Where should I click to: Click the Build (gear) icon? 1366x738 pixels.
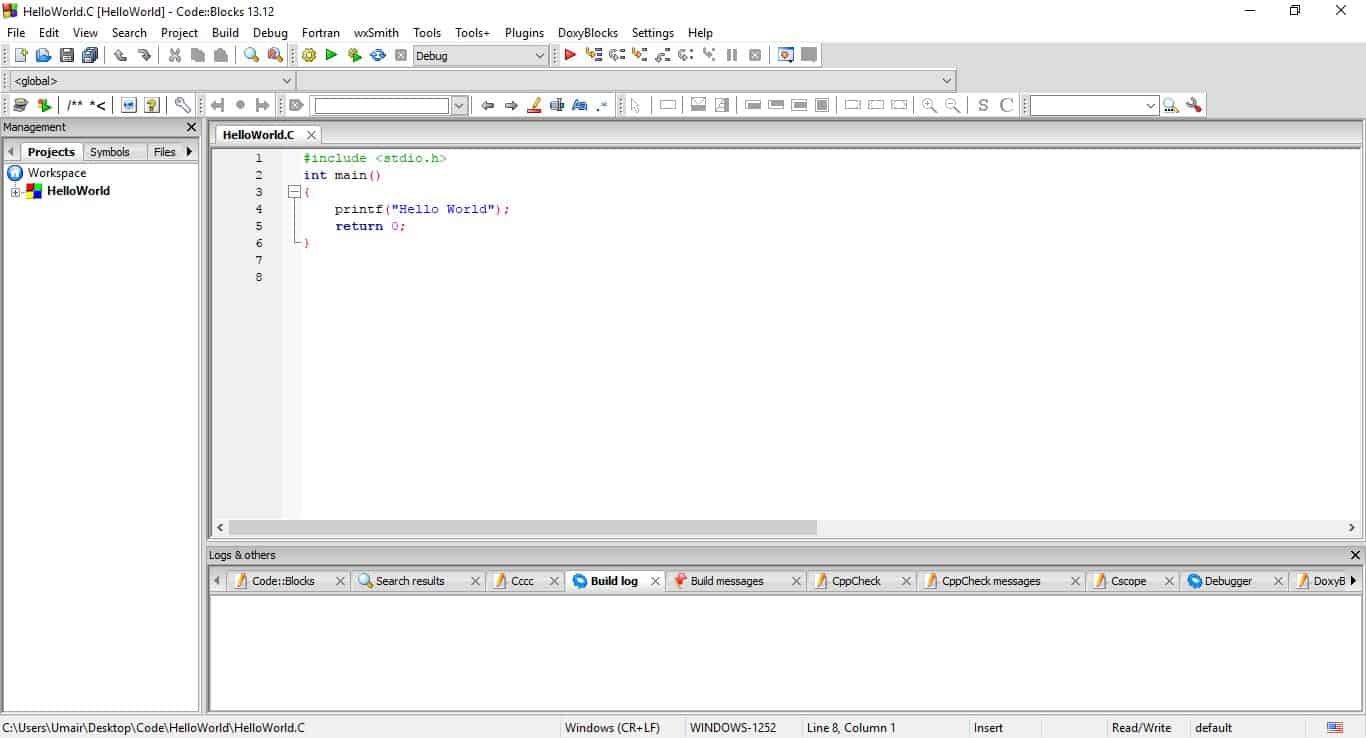tap(309, 55)
